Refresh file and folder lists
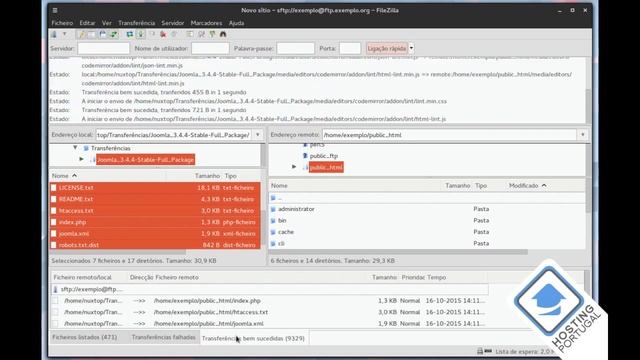The width and height of the screenshot is (640, 360). pyautogui.click(x=129, y=35)
